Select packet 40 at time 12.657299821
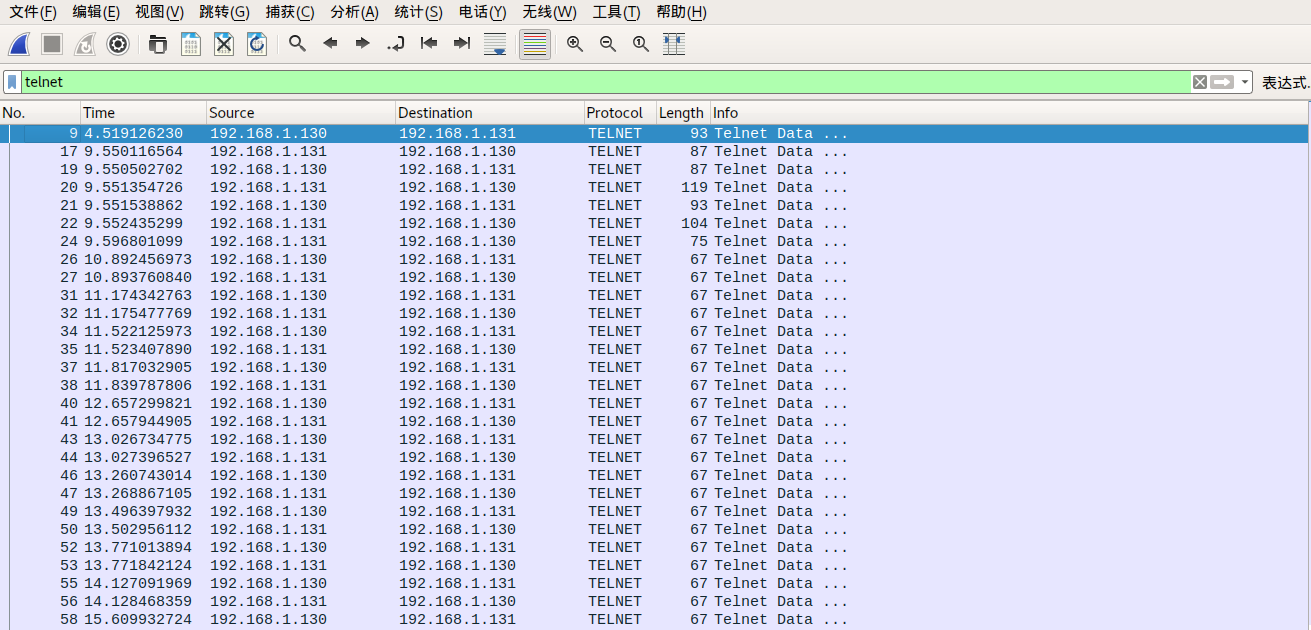1311x630 pixels. pyautogui.click(x=655, y=403)
